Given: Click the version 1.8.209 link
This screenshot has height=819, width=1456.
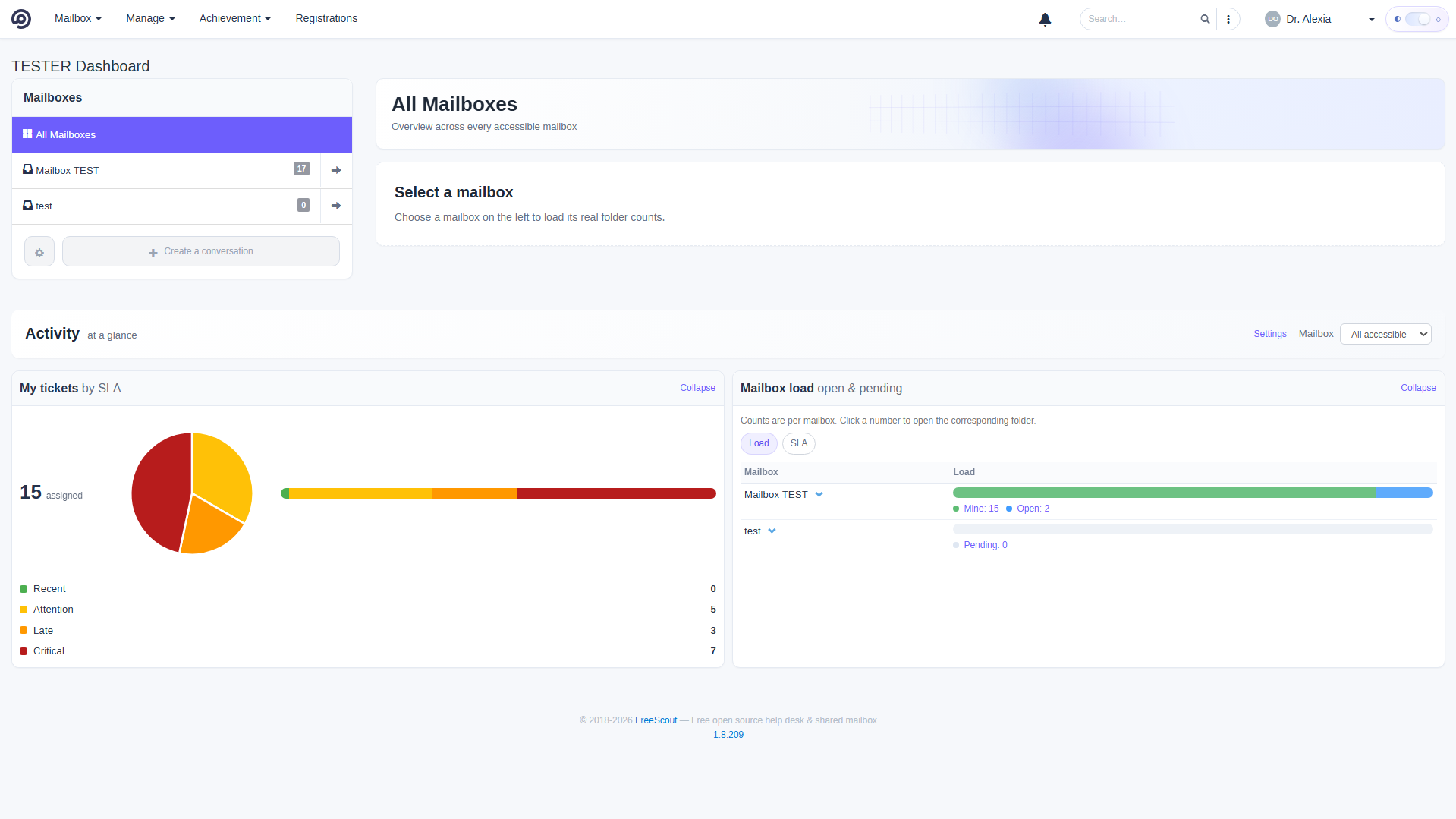Looking at the screenshot, I should click(728, 735).
